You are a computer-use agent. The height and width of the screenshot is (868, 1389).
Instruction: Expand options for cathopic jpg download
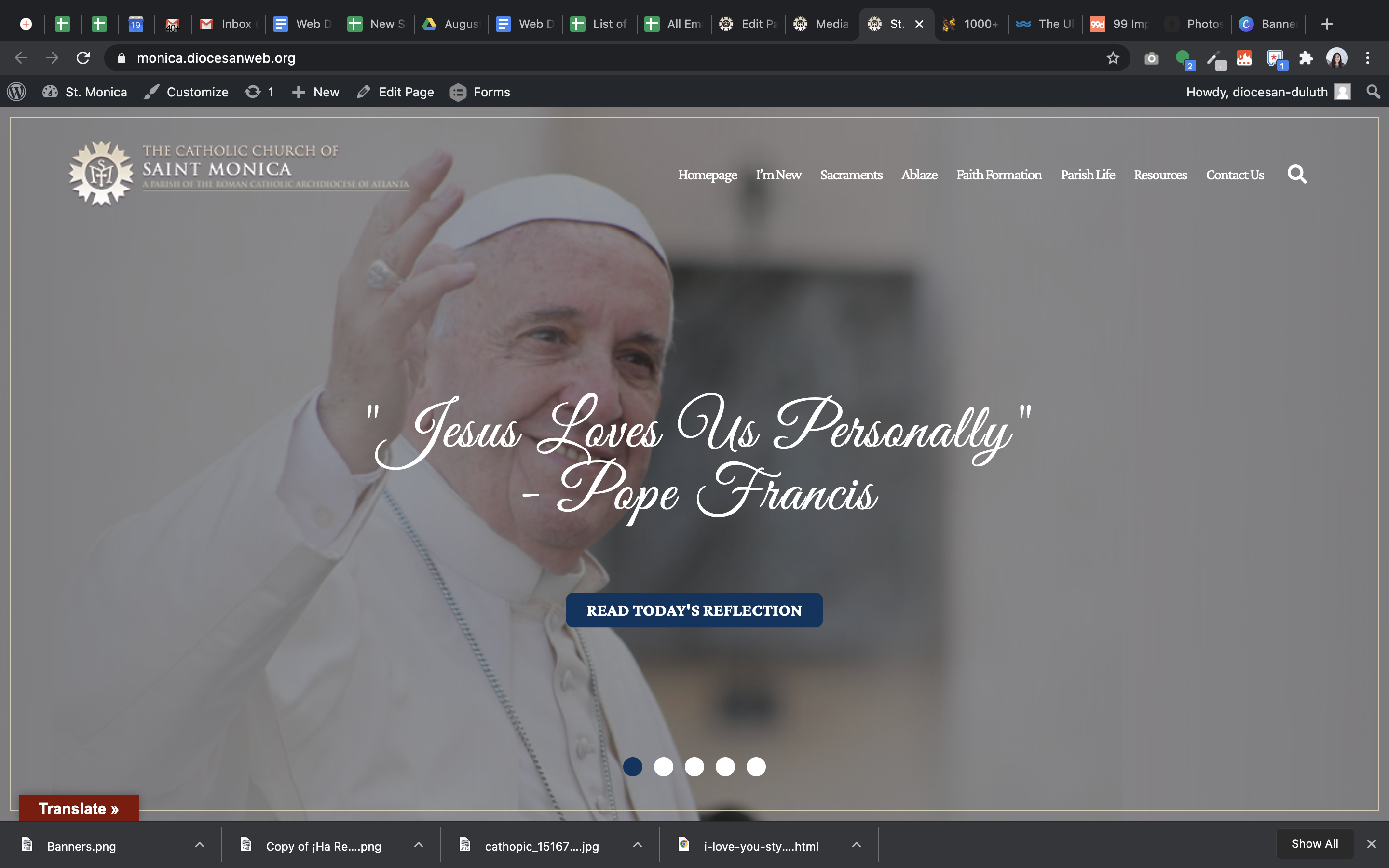(x=637, y=845)
